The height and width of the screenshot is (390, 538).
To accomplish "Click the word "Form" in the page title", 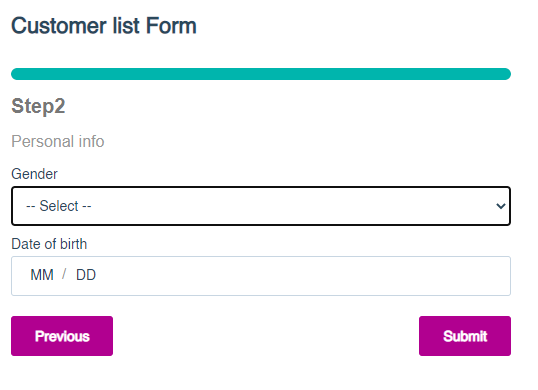I will click(x=171, y=26).
